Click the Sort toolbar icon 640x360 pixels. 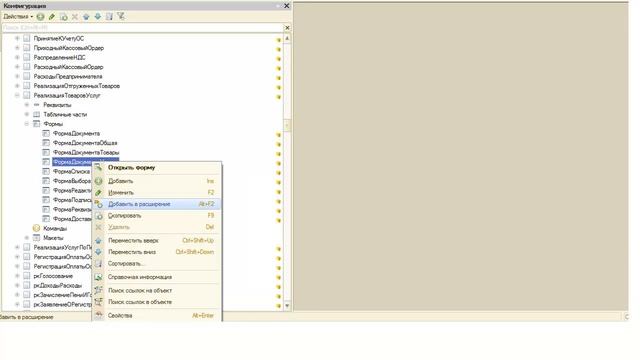click(x=109, y=17)
